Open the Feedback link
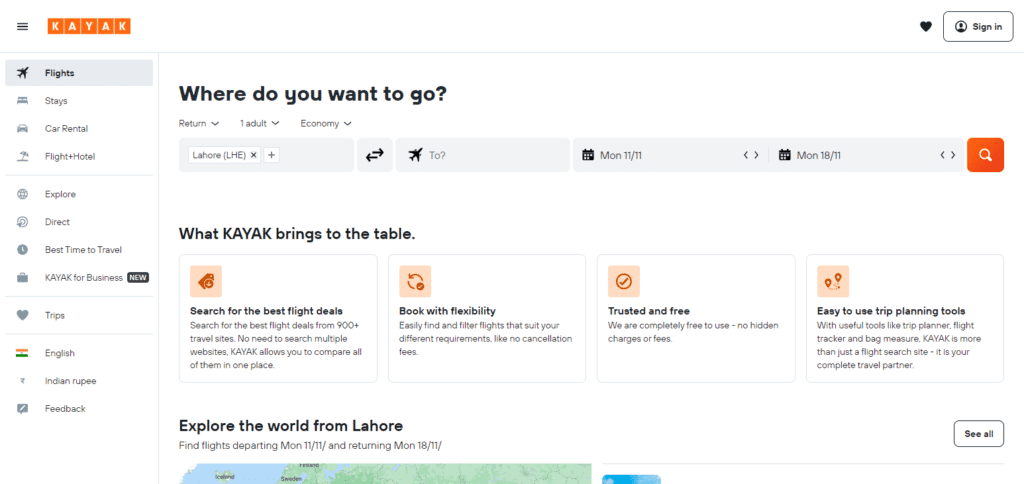This screenshot has height=484, width=1024. click(79, 408)
